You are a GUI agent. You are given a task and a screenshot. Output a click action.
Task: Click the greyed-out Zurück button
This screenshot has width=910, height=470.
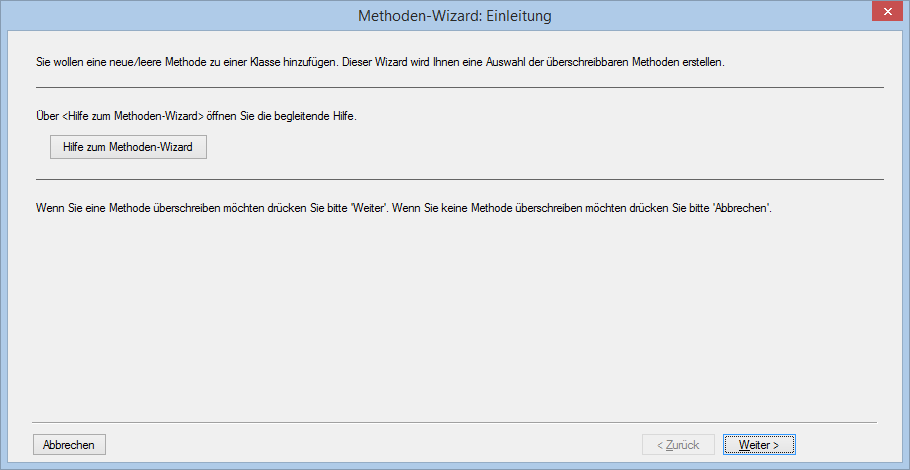(677, 445)
